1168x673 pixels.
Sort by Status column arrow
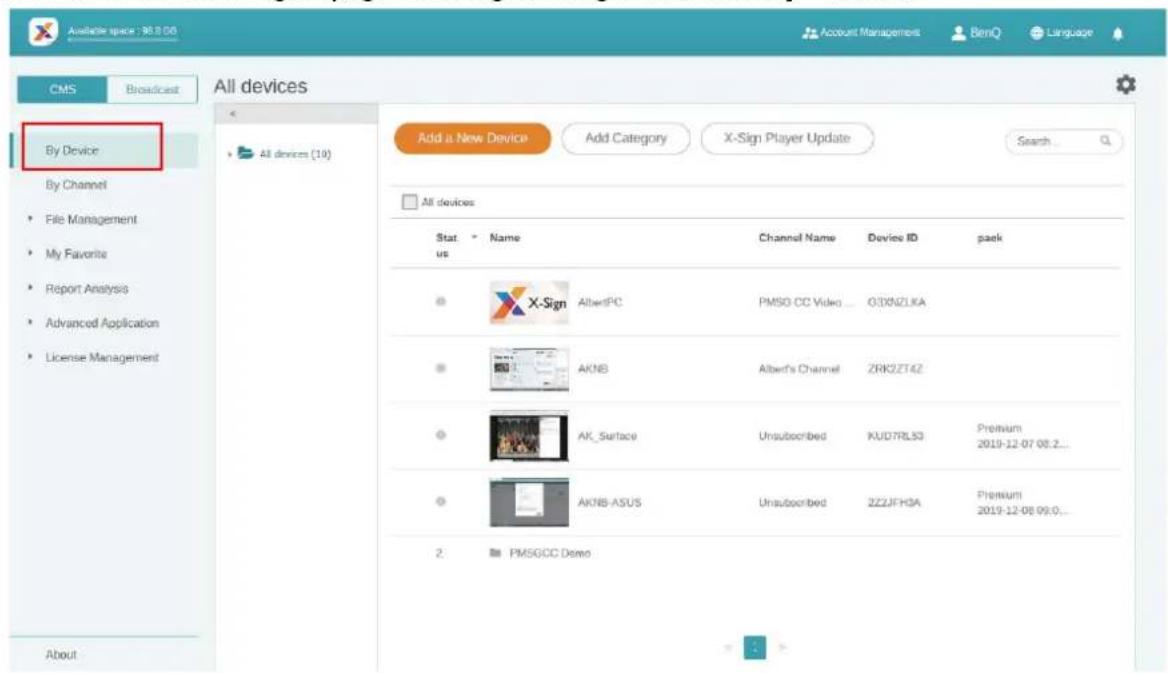474,237
